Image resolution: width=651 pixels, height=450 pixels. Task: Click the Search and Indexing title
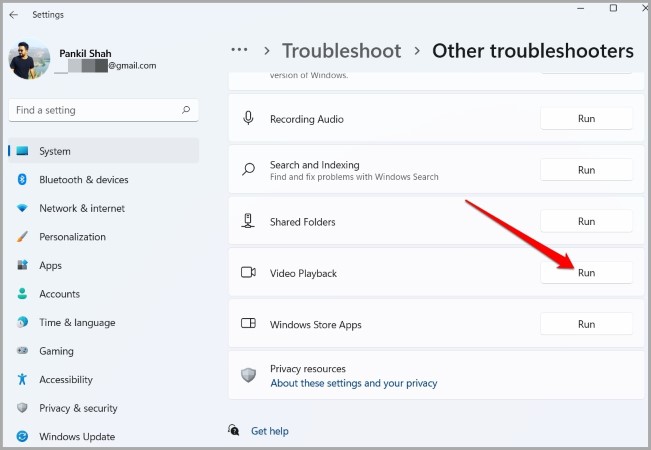tap(315, 165)
